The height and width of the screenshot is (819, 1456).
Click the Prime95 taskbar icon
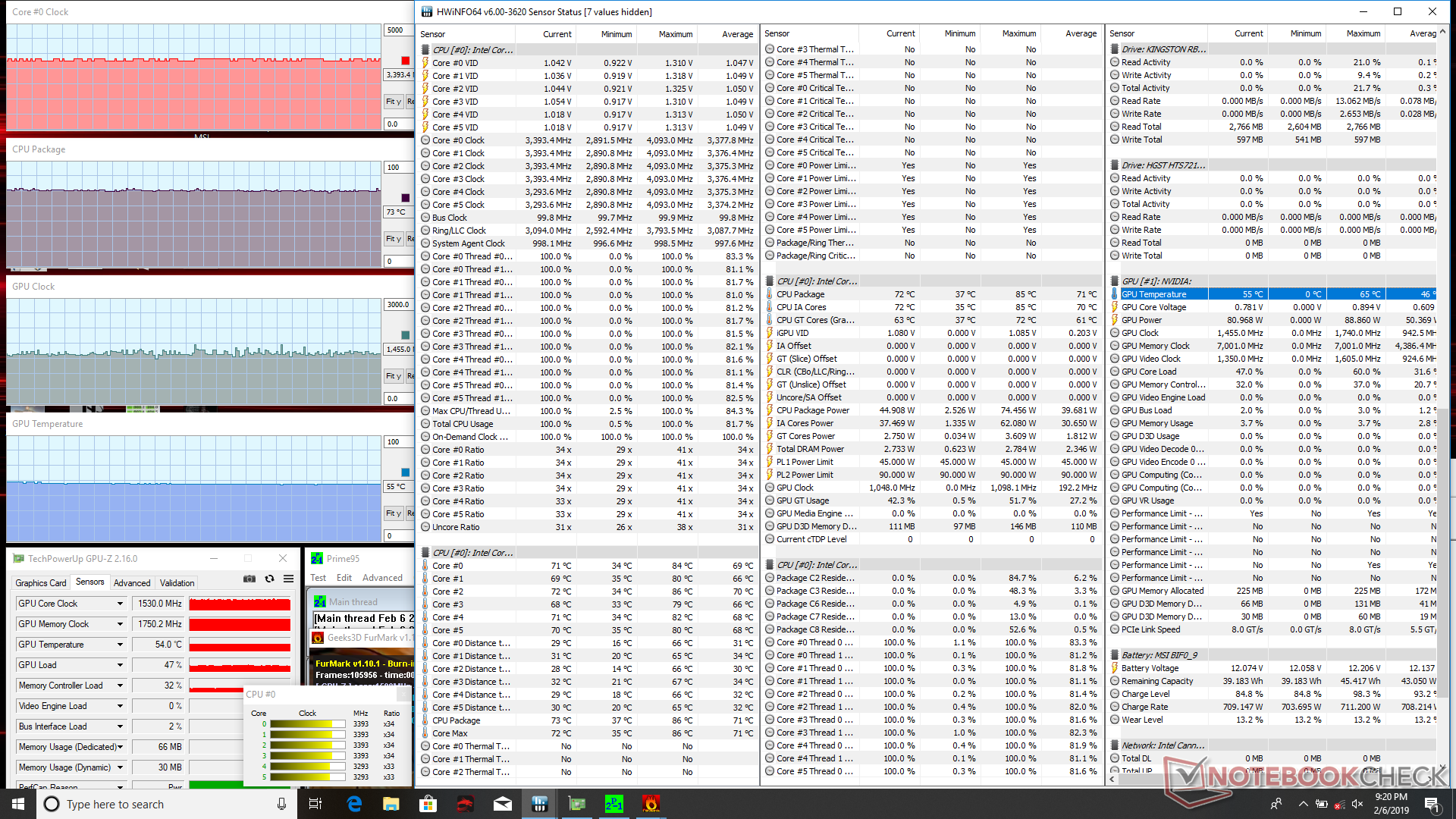coord(613,804)
